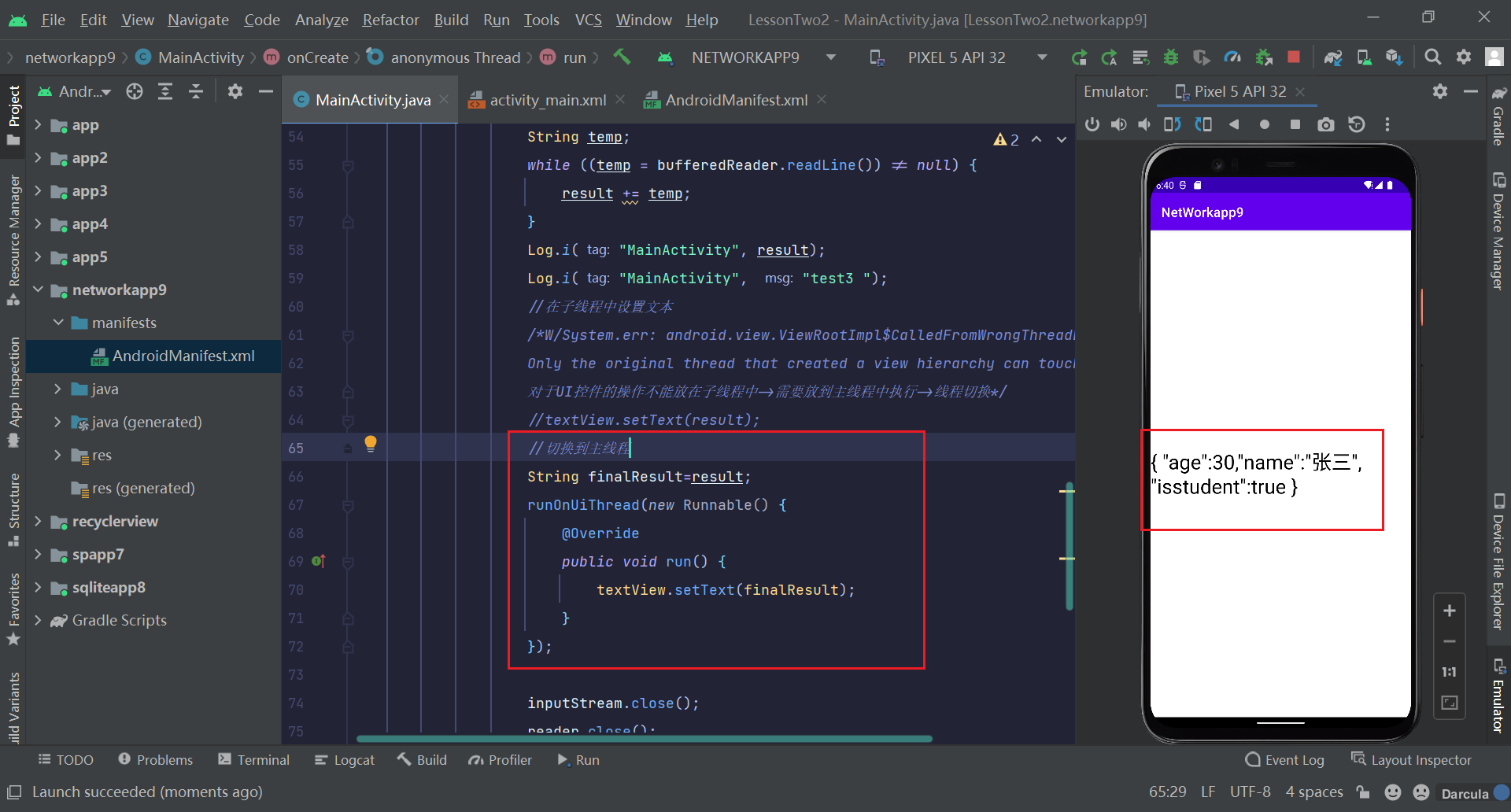This screenshot has height=812, width=1511.
Task: Open the Event Log panel
Action: point(1284,759)
